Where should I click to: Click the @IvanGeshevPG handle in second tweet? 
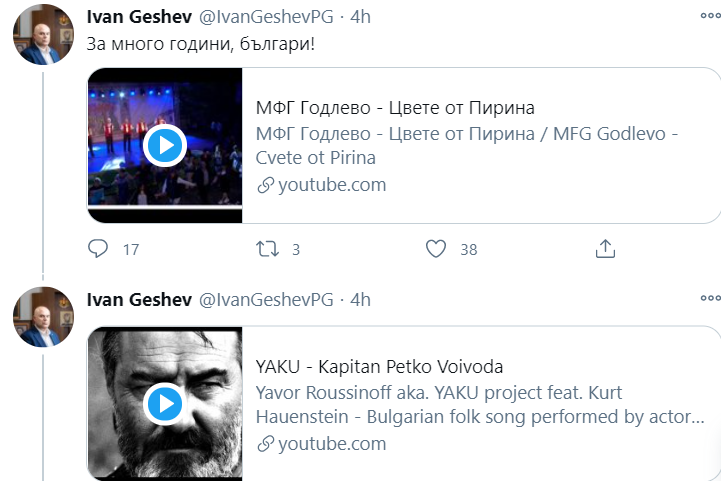267,299
